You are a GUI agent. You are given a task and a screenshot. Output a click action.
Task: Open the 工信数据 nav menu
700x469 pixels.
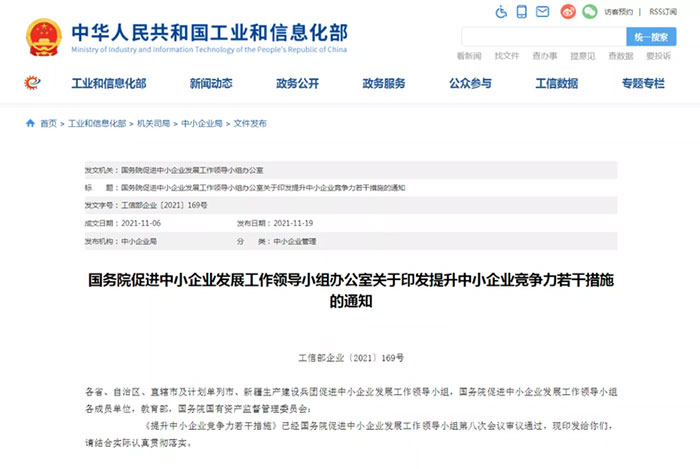click(x=557, y=83)
